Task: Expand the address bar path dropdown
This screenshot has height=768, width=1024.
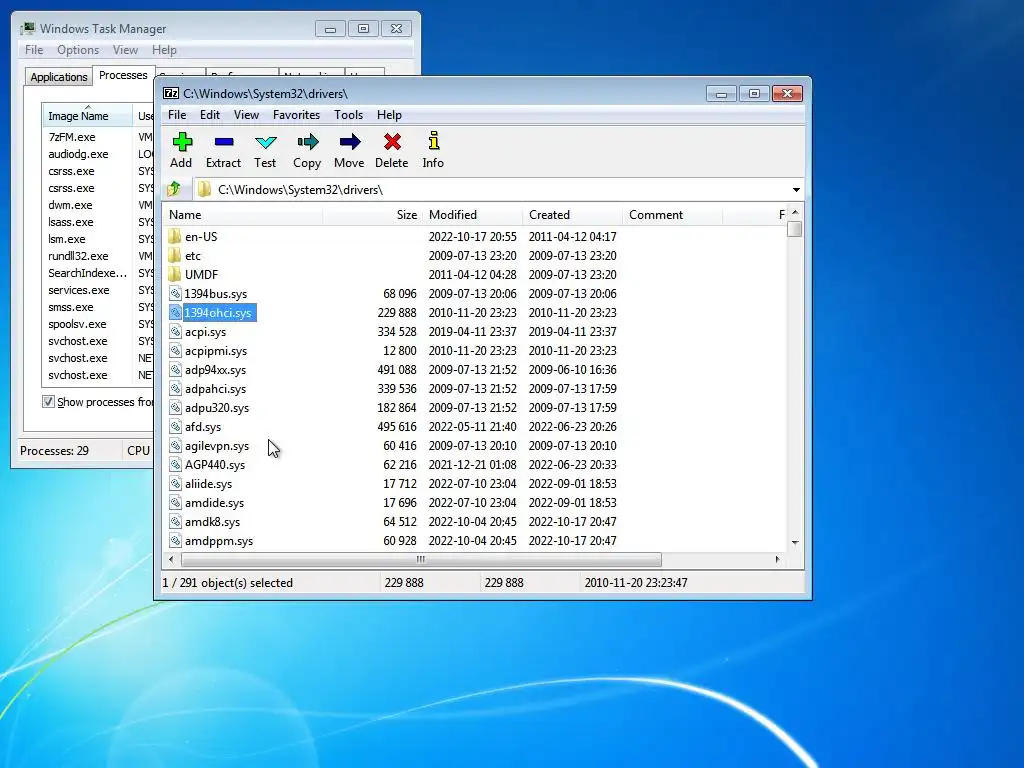Action: [x=796, y=189]
